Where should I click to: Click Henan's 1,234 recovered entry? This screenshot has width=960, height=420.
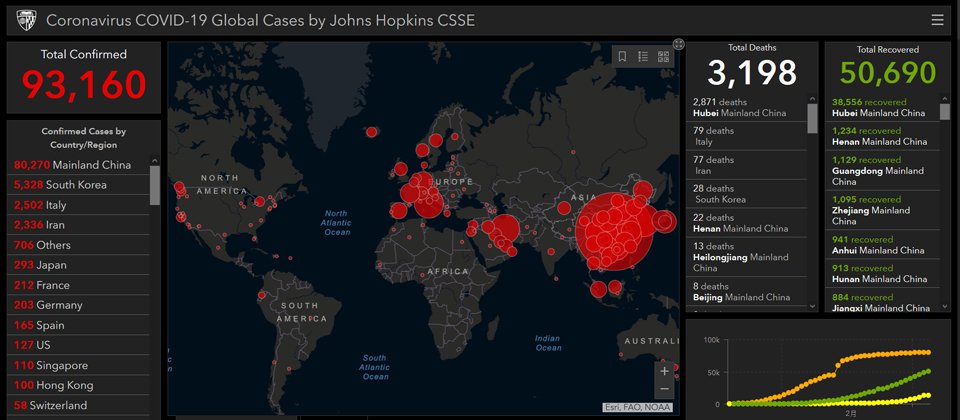coord(883,136)
